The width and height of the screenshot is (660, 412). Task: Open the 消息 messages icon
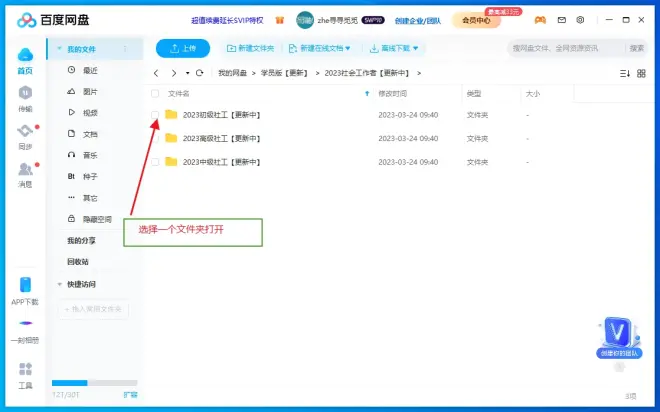[25, 170]
